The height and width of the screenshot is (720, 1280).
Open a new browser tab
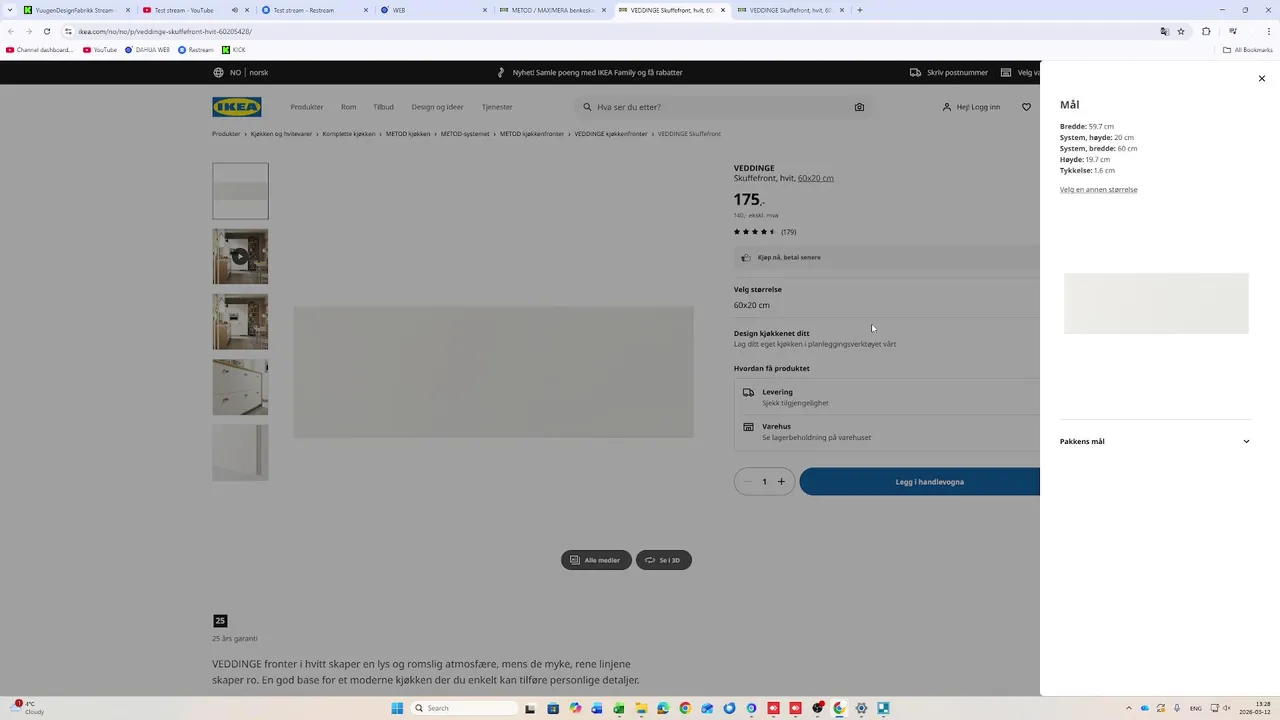[x=860, y=10]
